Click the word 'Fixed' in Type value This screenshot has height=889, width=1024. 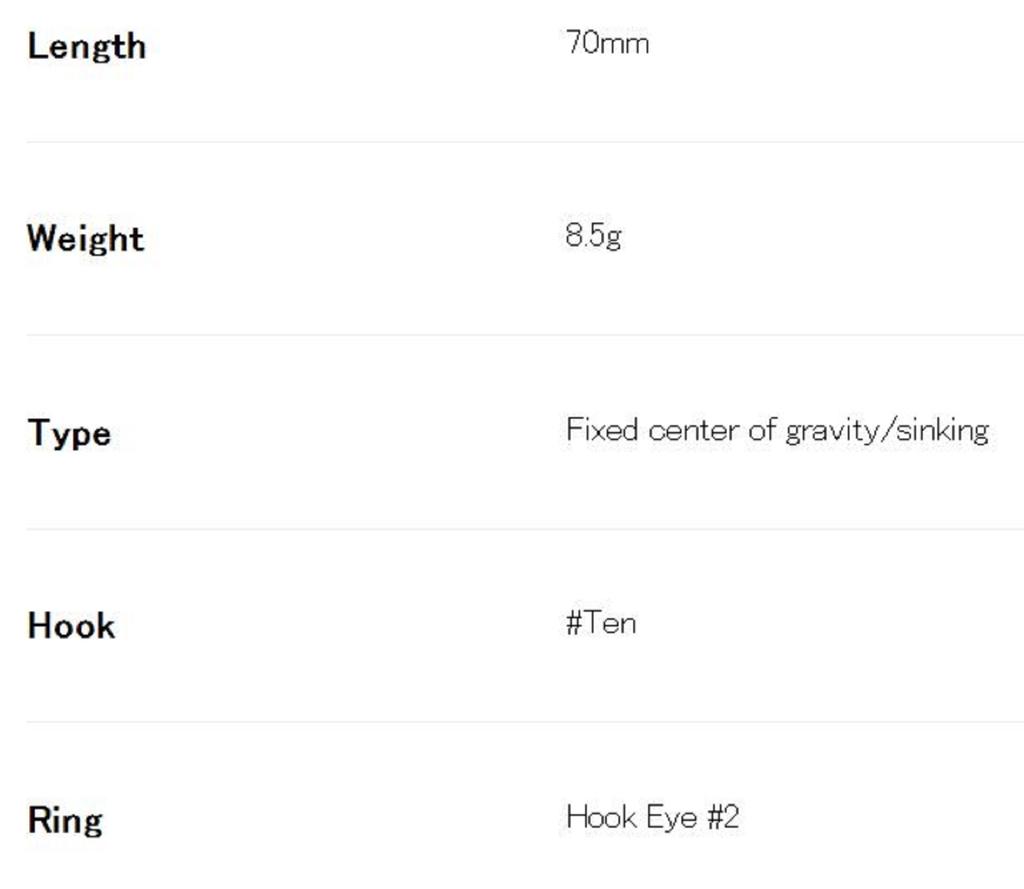[x=602, y=430]
